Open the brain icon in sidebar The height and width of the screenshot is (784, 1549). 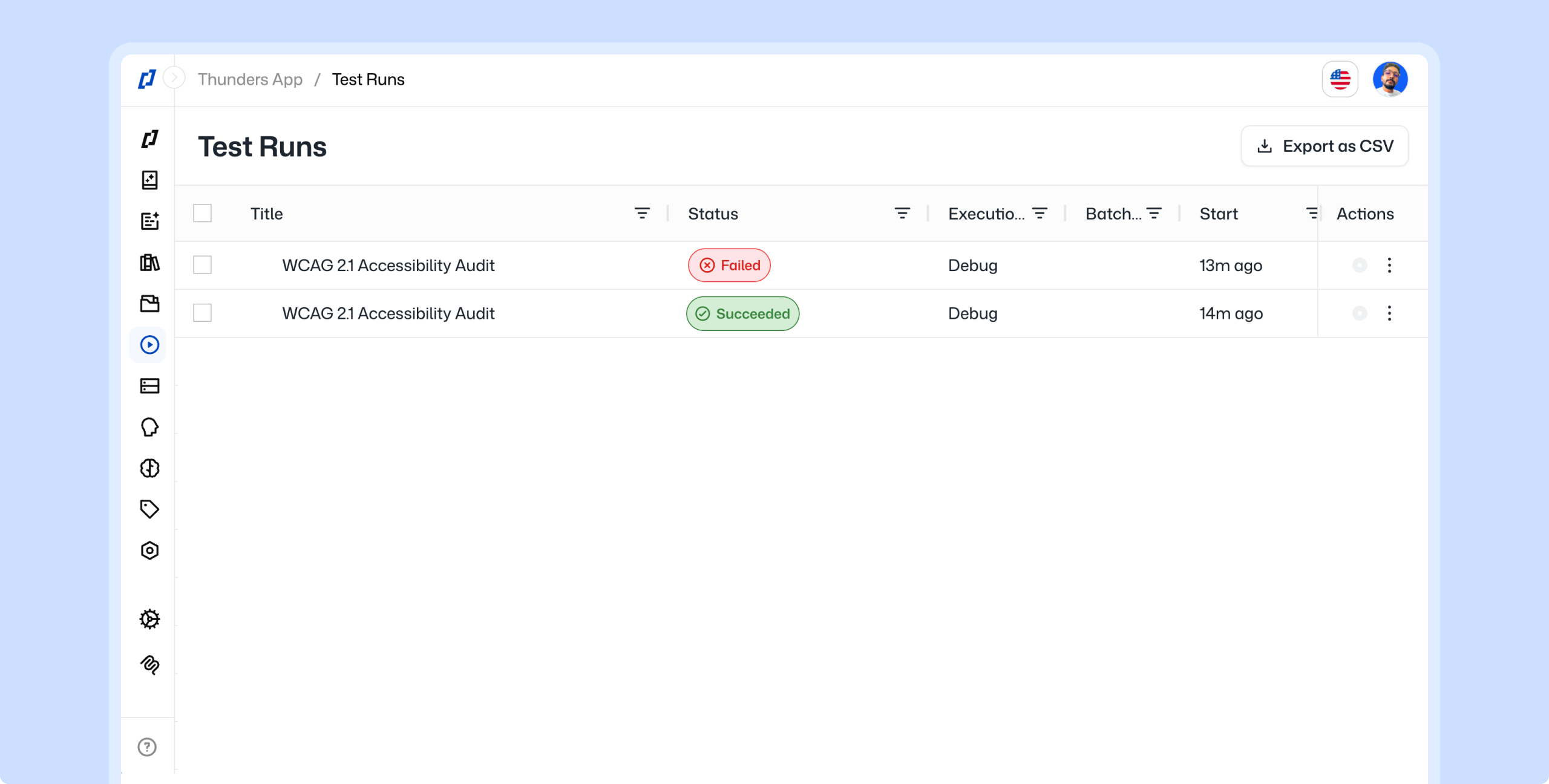click(149, 468)
